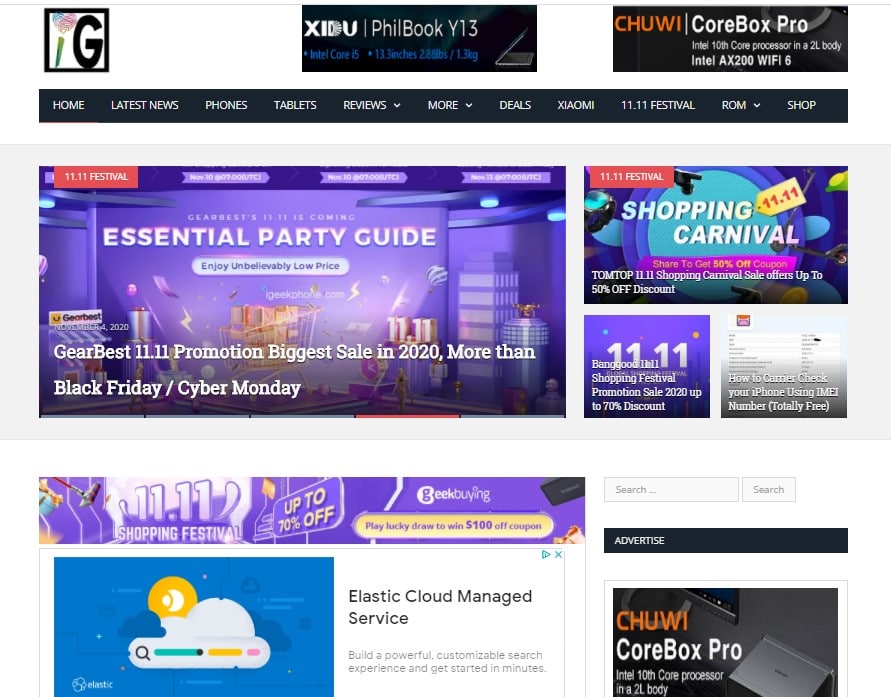This screenshot has width=891, height=697.
Task: Open the Geekbuying 11.11 Shopping Festival banner
Action: click(x=311, y=510)
